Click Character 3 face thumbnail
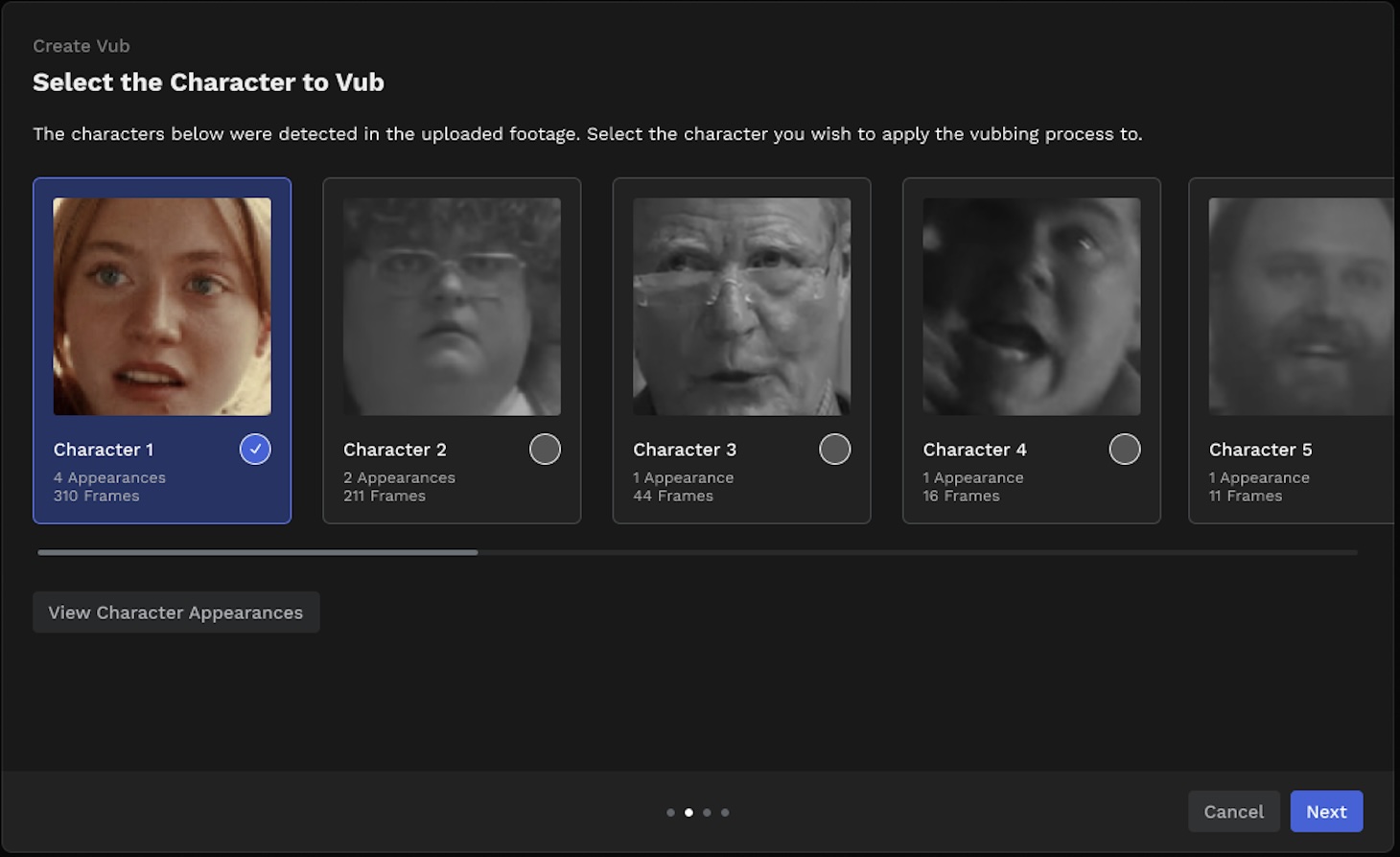 click(x=741, y=307)
